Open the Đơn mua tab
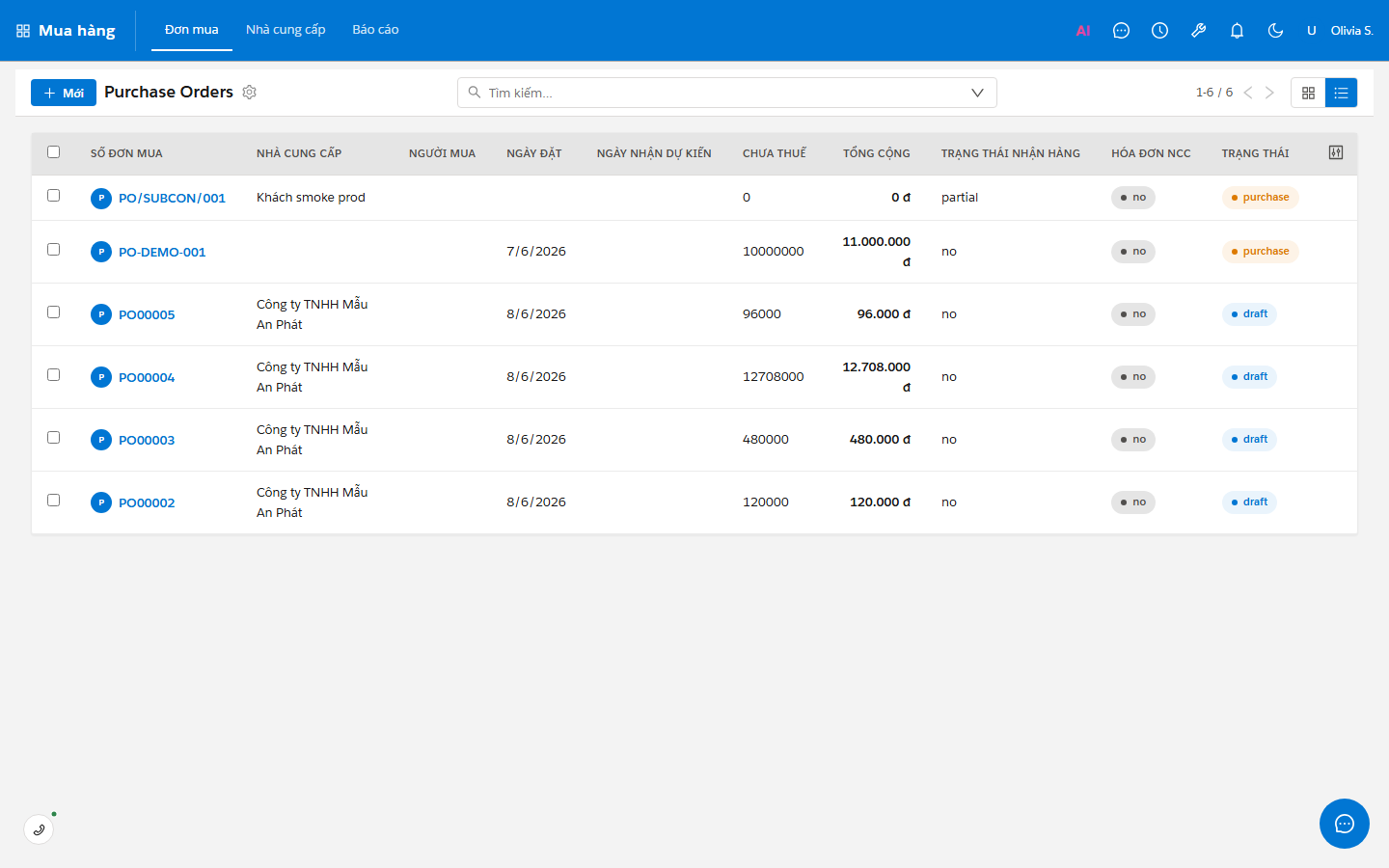 [x=192, y=30]
